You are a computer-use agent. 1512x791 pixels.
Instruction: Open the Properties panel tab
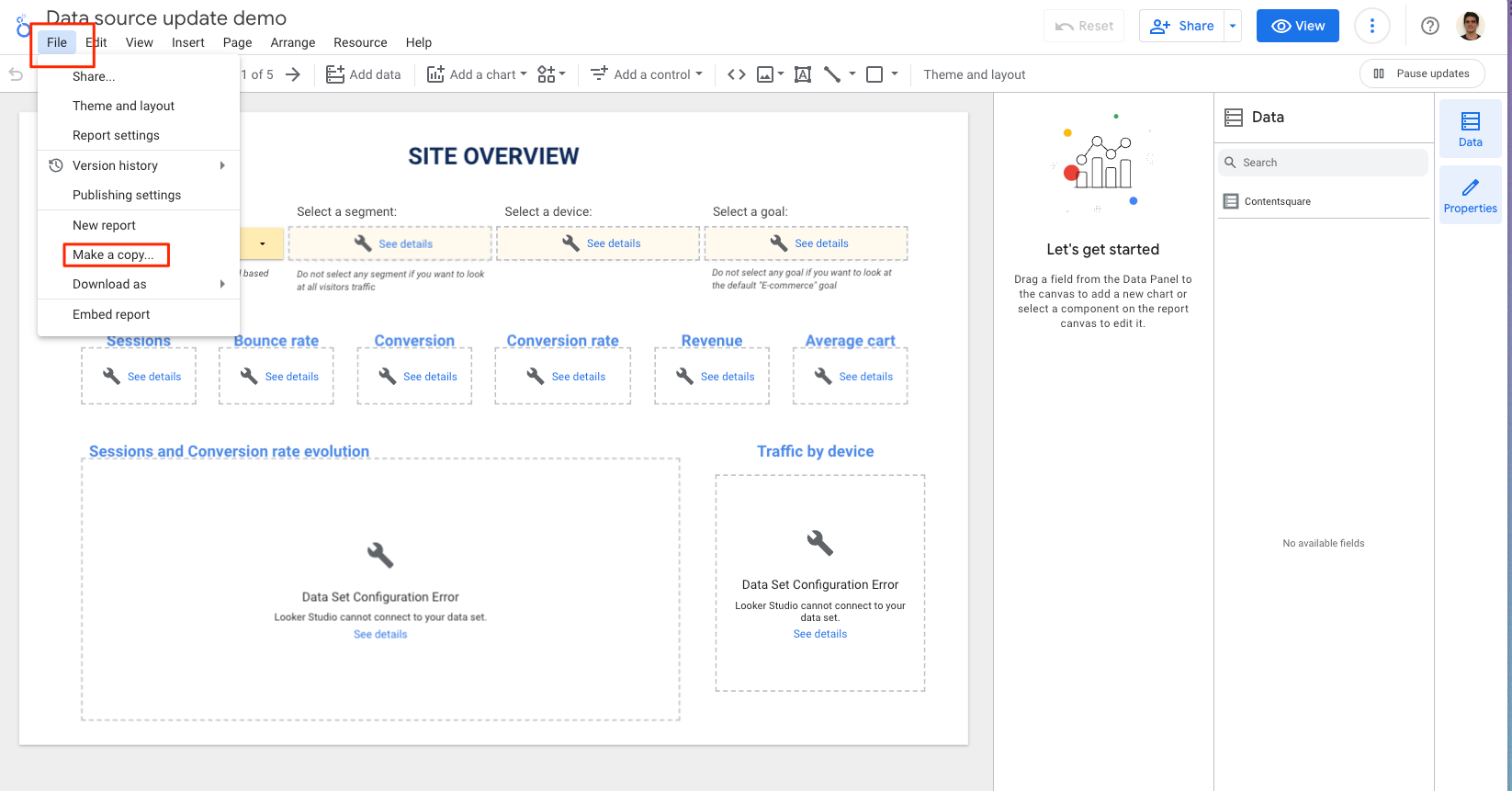(1470, 196)
